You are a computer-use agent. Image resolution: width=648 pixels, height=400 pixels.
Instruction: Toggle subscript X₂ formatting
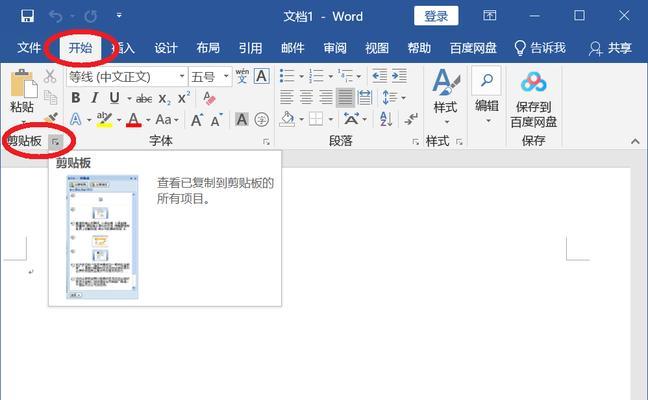click(x=164, y=99)
